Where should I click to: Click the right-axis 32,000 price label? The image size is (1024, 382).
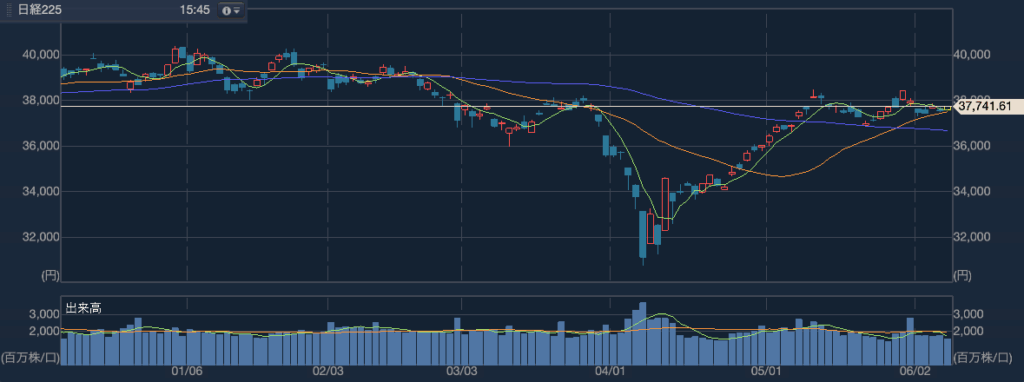972,238
